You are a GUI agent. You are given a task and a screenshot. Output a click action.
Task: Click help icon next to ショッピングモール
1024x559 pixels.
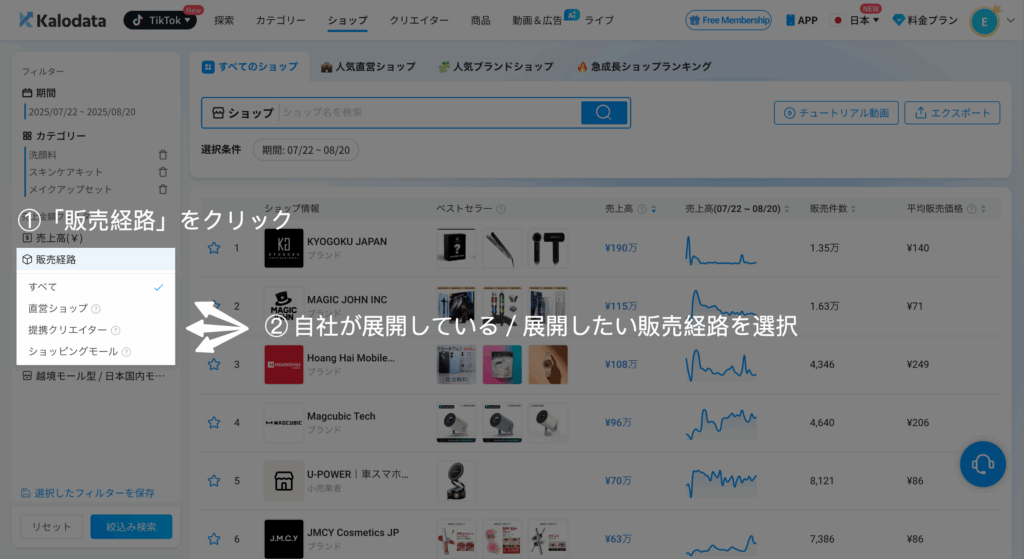click(127, 352)
